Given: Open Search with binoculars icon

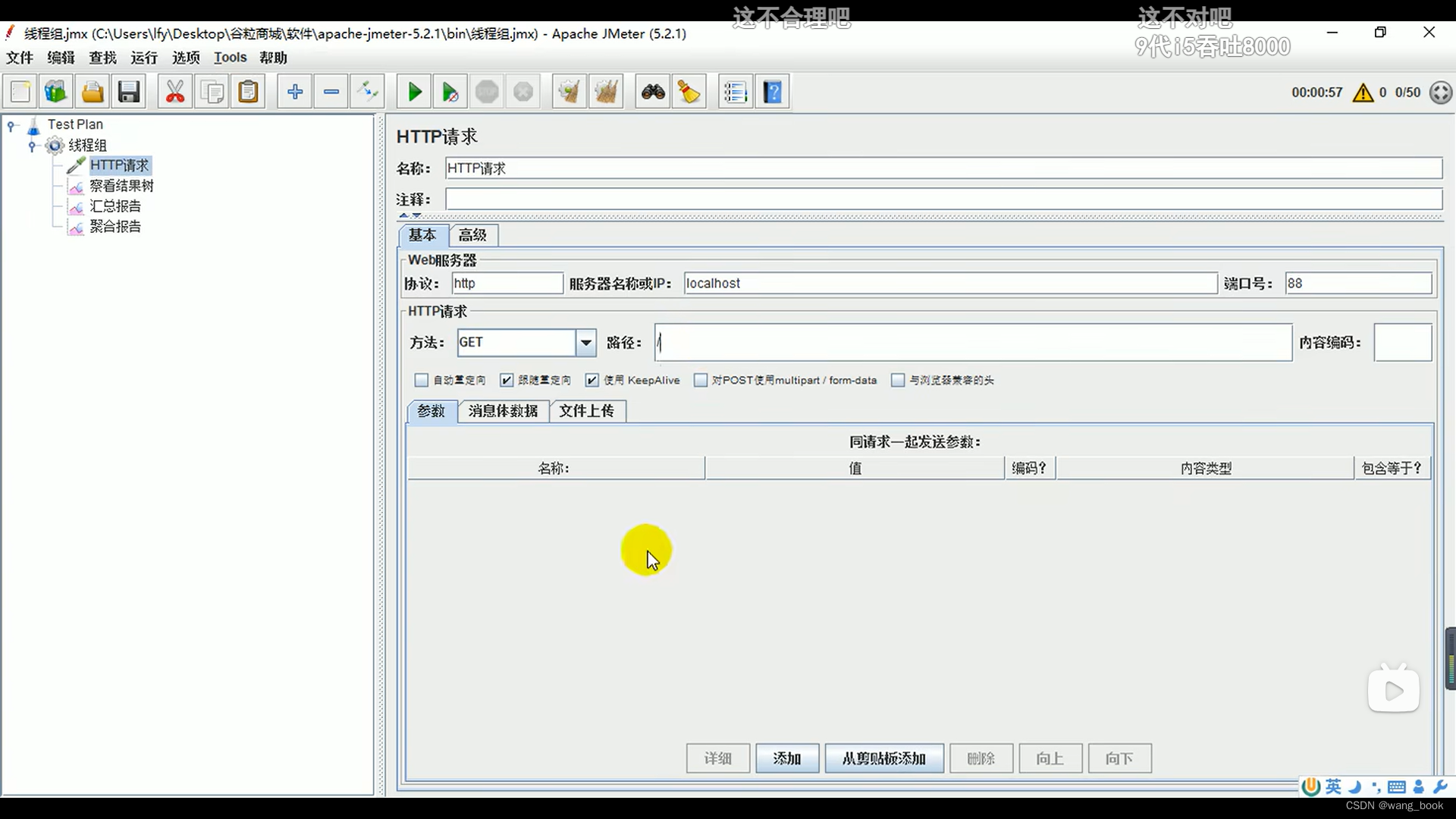Looking at the screenshot, I should pyautogui.click(x=653, y=92).
